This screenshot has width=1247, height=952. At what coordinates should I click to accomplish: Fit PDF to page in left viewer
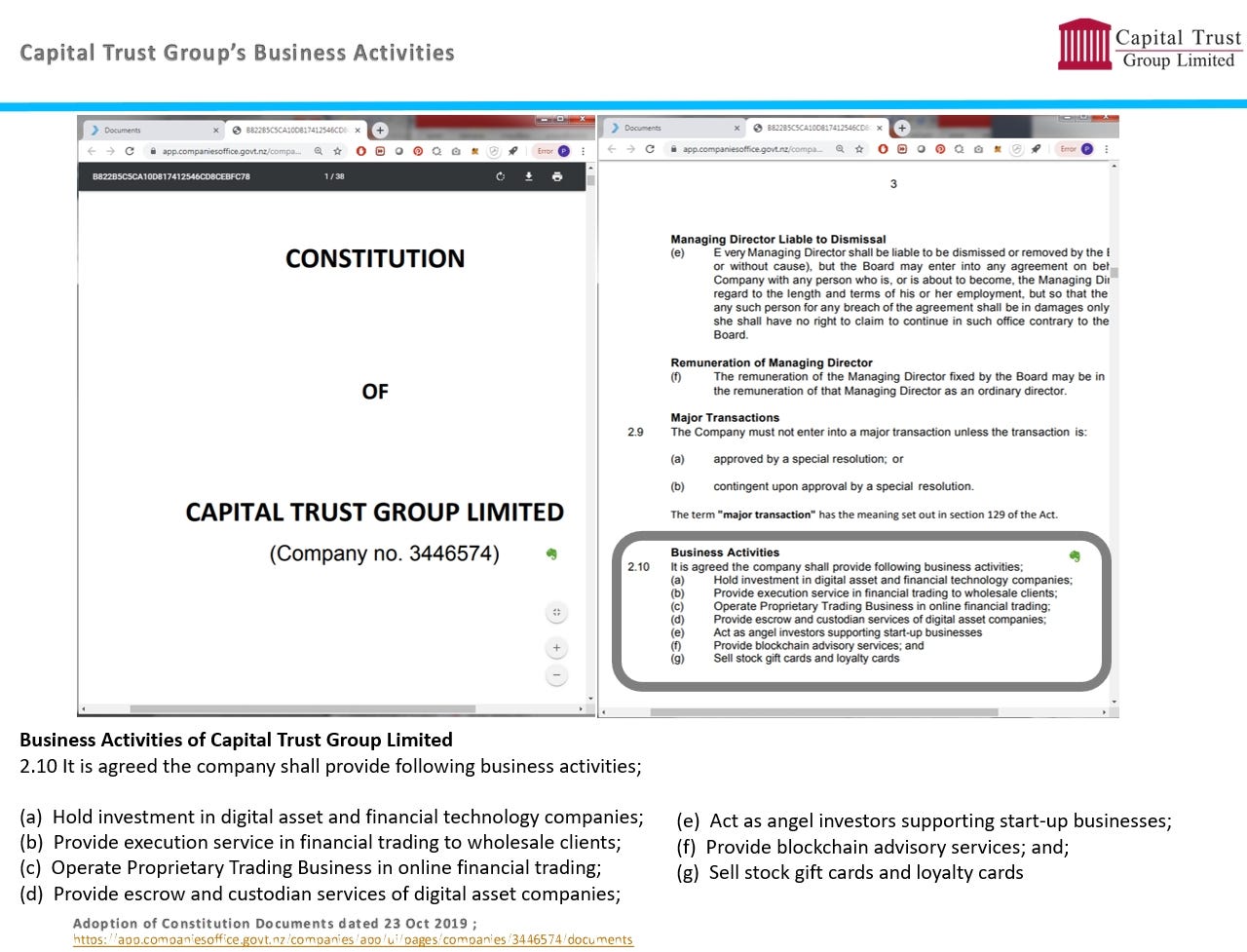pos(556,613)
